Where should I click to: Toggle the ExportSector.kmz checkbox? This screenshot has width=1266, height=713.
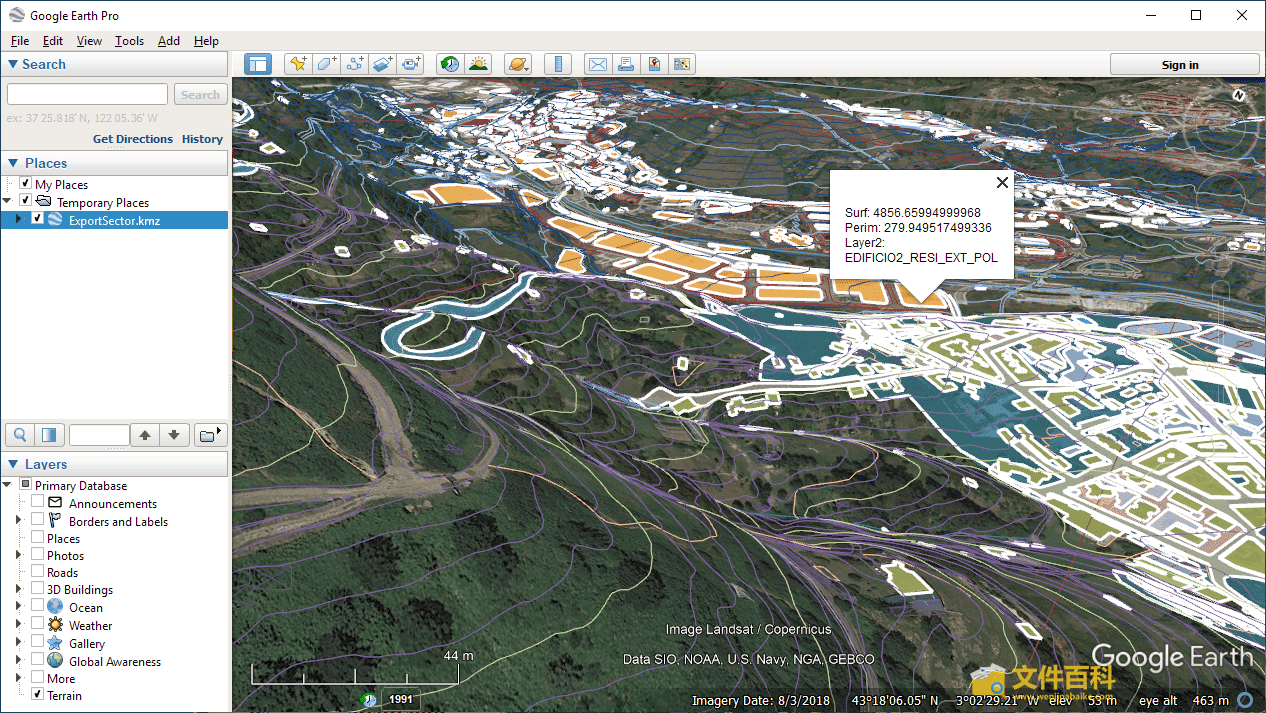[38, 220]
